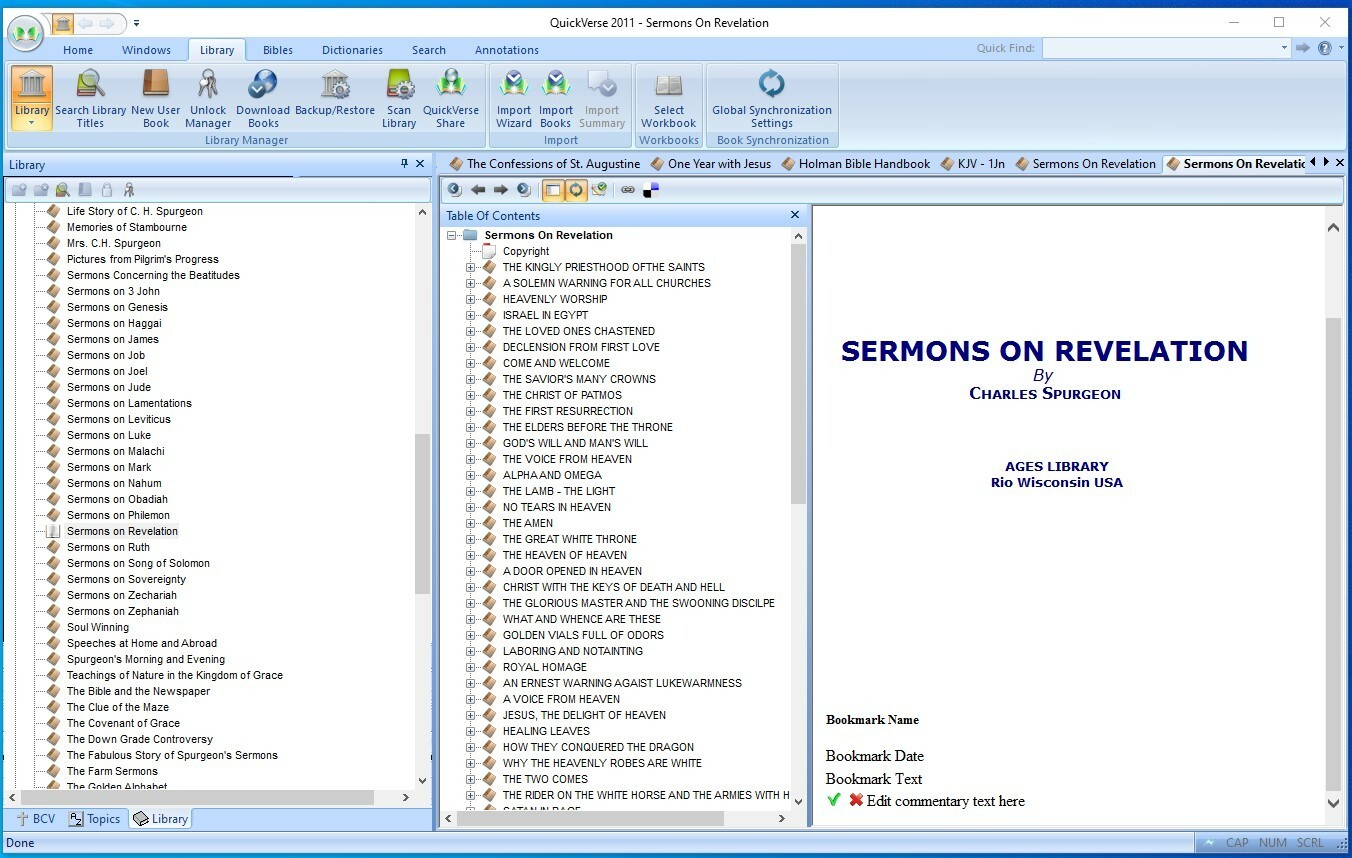
Task: Expand the ALPHA AND OMEGA node
Action: [471, 475]
